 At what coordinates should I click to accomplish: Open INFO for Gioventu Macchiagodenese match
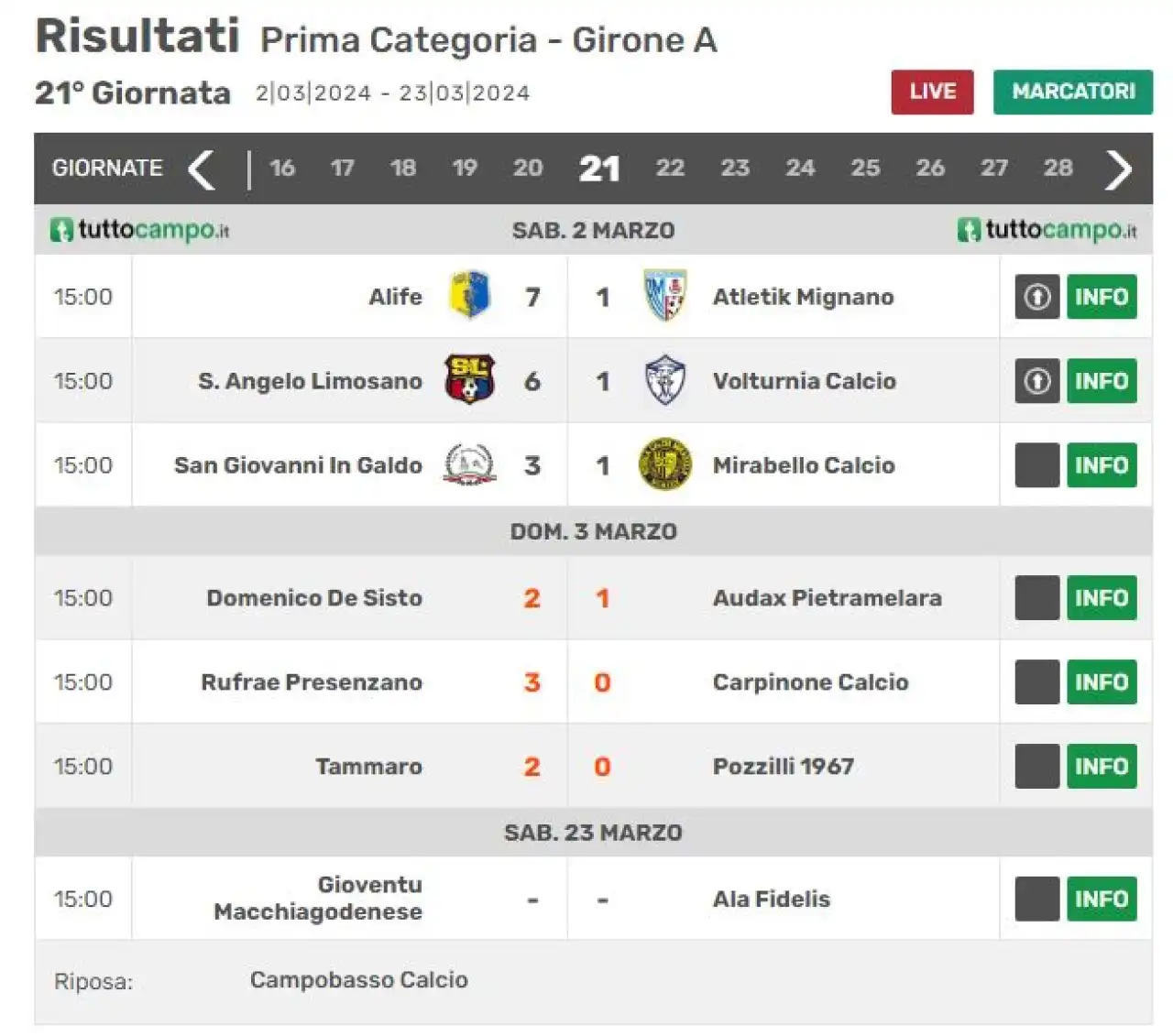1102,900
